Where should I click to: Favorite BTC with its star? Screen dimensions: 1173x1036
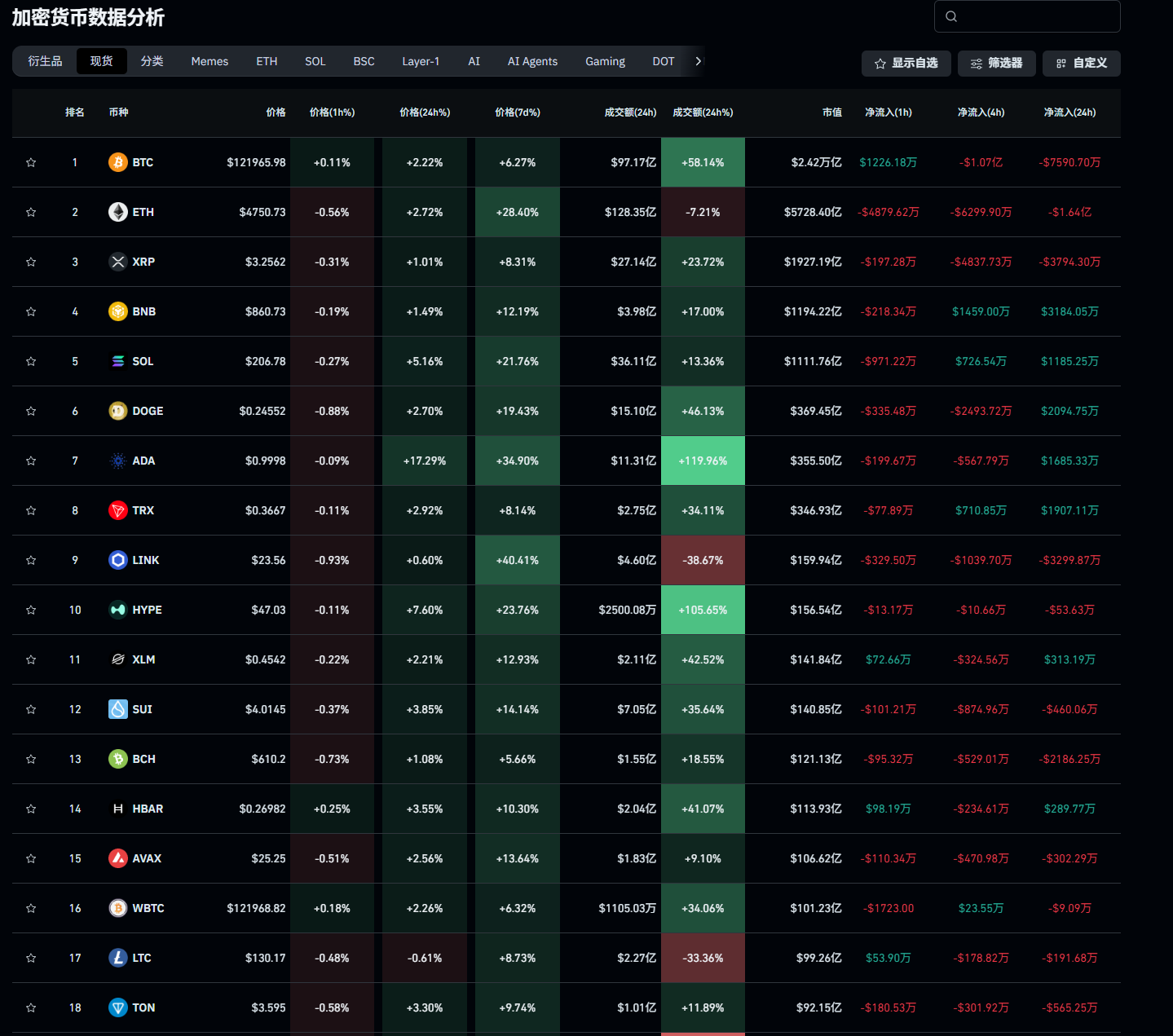click(x=31, y=162)
